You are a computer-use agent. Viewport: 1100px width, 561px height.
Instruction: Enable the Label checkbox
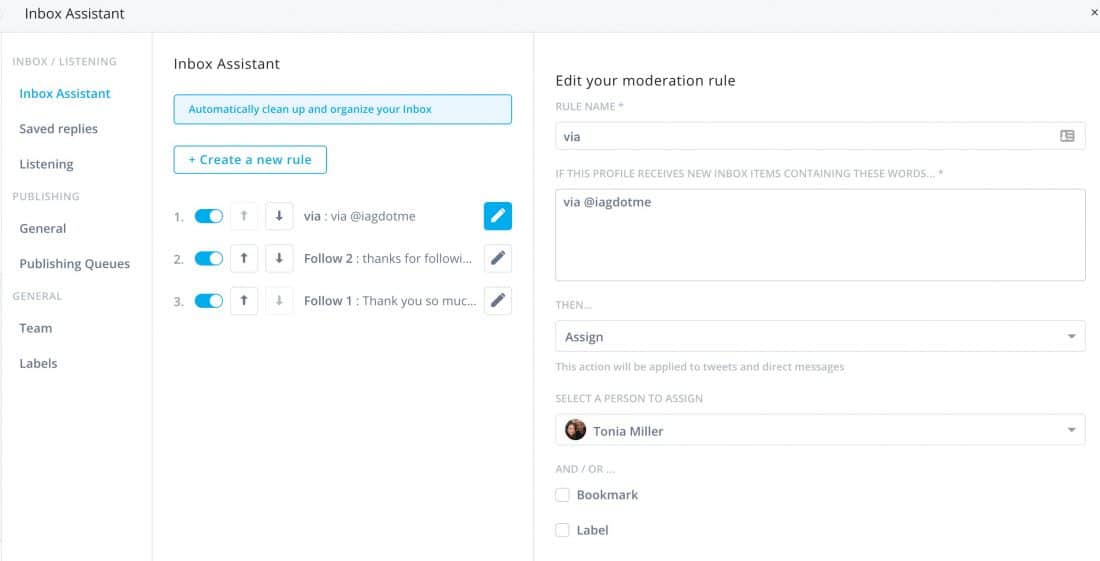[562, 530]
